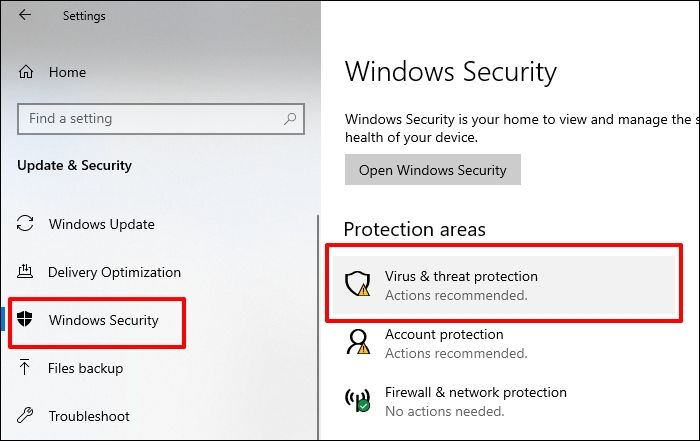The height and width of the screenshot is (441, 700).
Task: Click the Firewall network signal icon
Action: (358, 400)
